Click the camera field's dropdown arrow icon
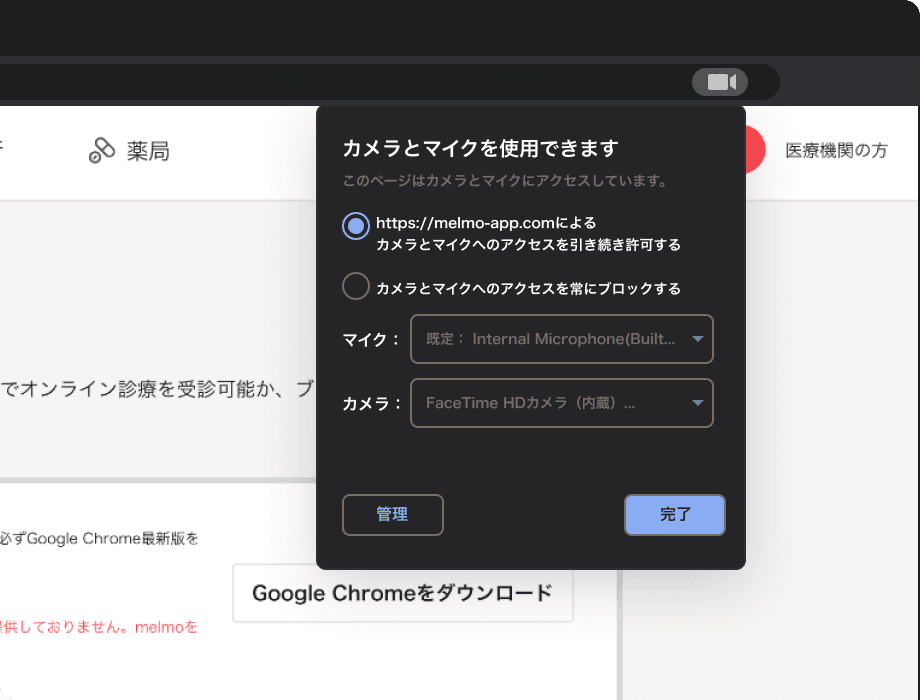The image size is (920, 700). click(696, 403)
